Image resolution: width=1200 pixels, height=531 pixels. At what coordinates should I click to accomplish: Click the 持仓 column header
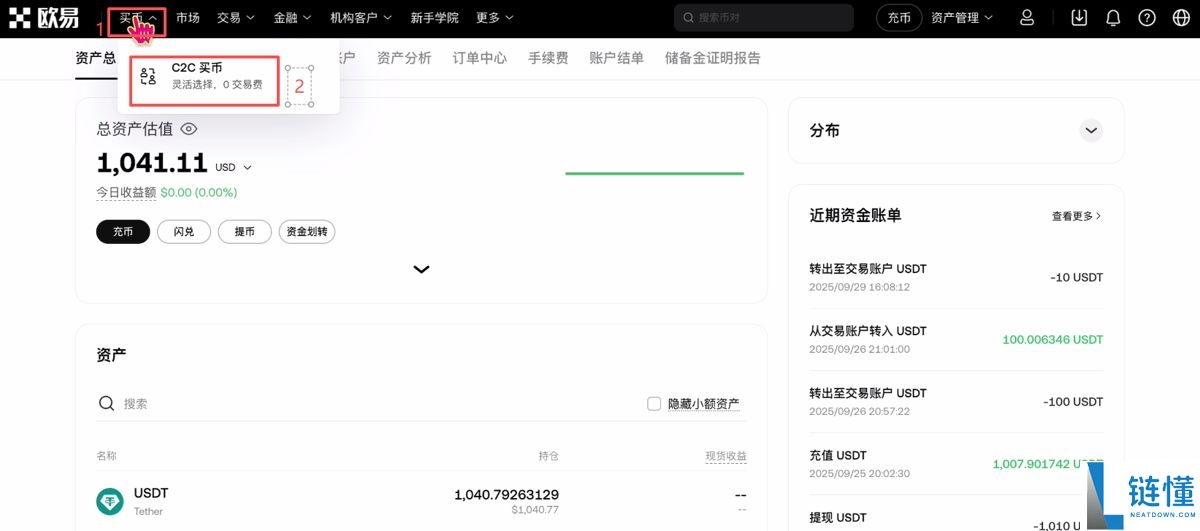(548, 456)
